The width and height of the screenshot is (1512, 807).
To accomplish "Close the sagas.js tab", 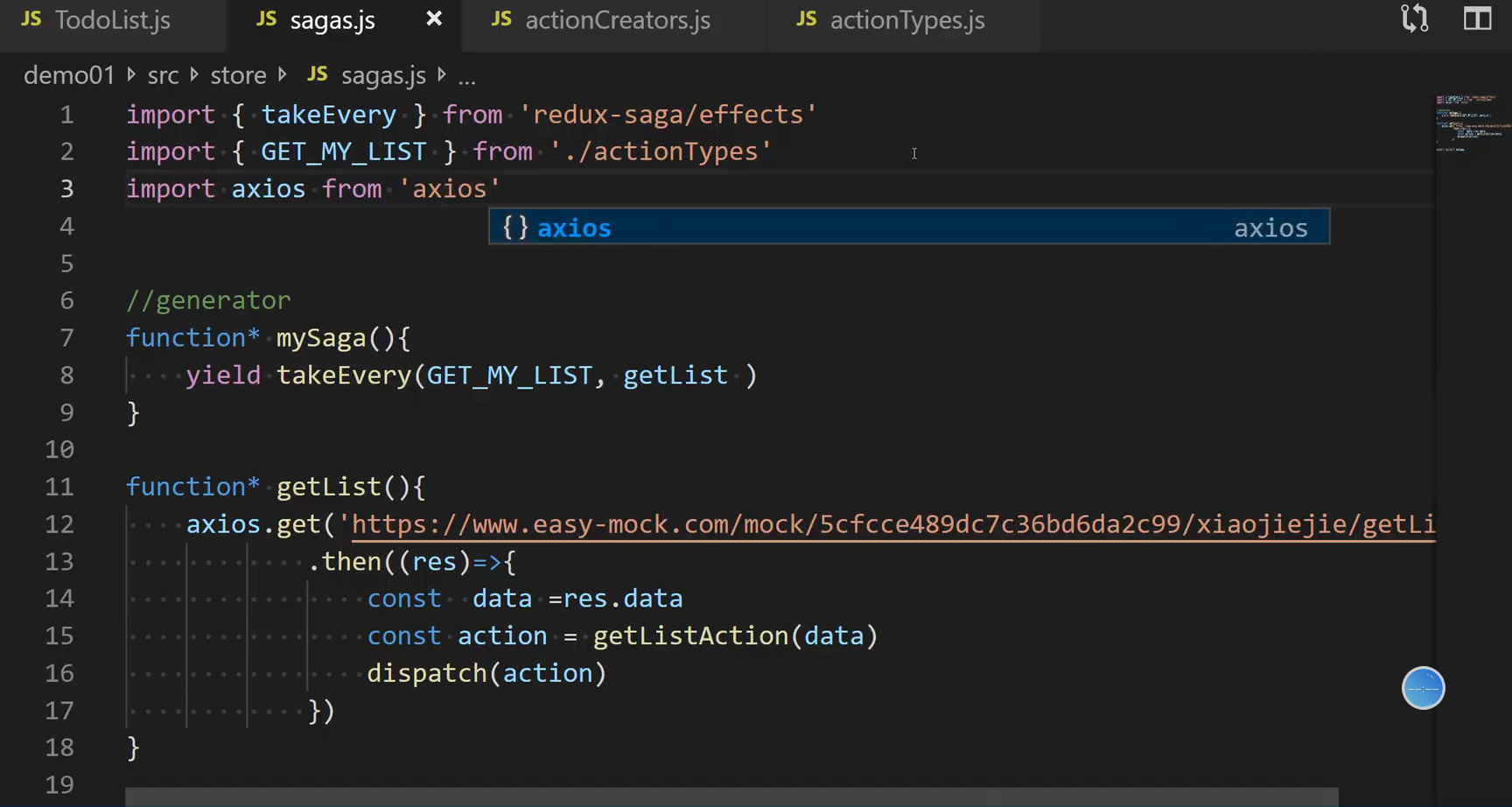I will click(x=433, y=19).
